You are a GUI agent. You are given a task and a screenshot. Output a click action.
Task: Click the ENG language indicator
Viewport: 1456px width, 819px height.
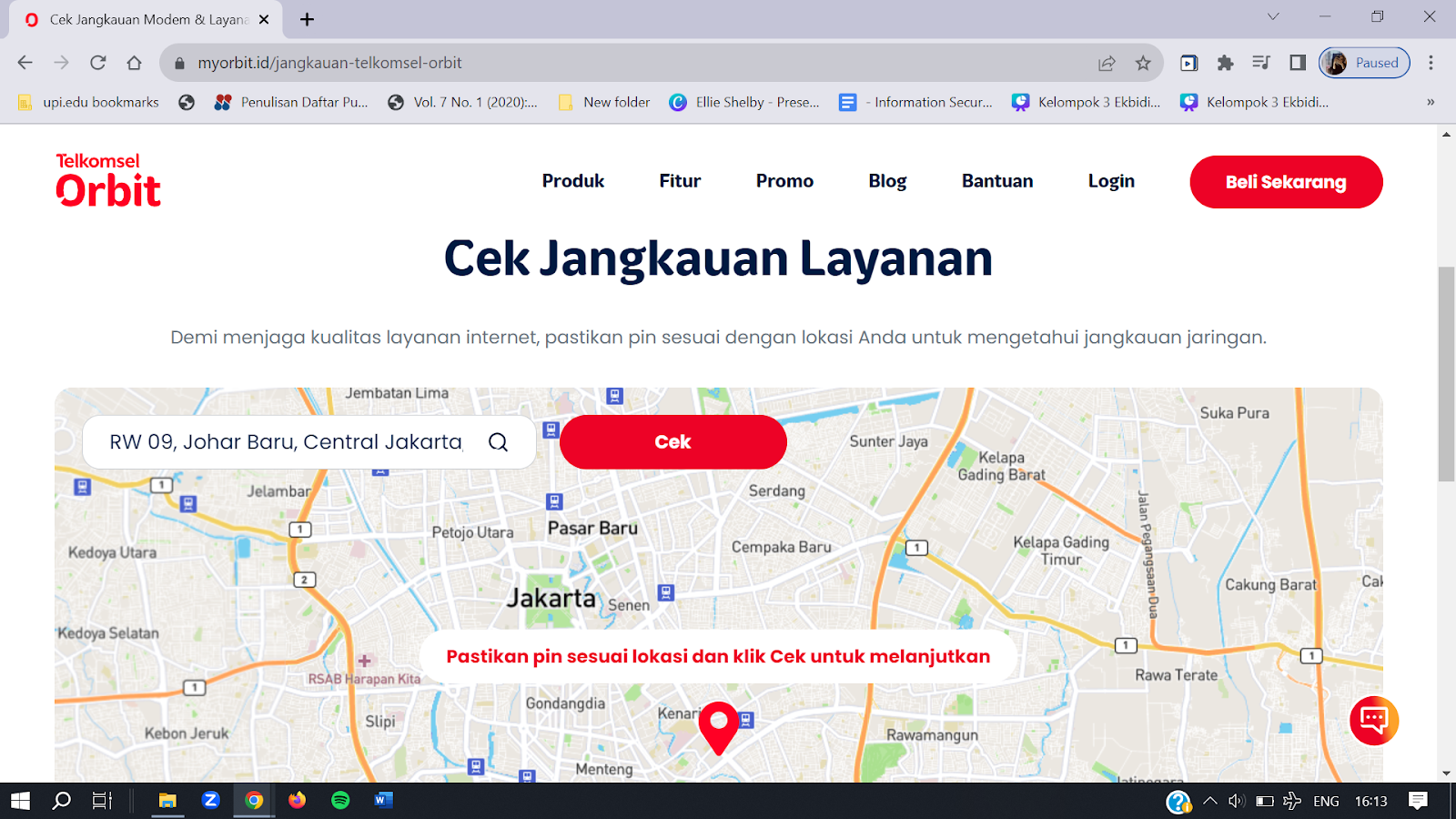point(1326,801)
